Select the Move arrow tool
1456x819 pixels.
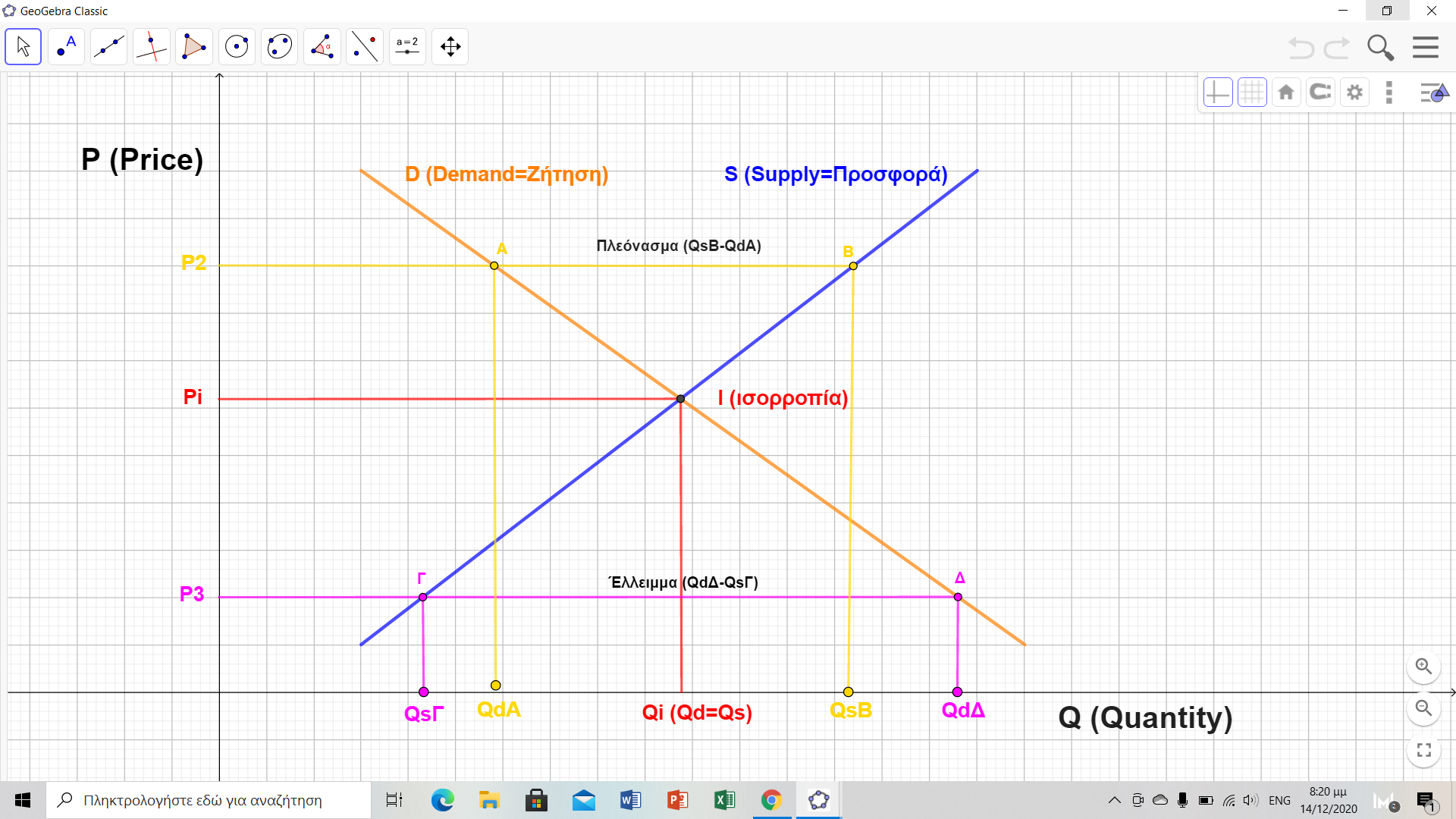coord(24,47)
